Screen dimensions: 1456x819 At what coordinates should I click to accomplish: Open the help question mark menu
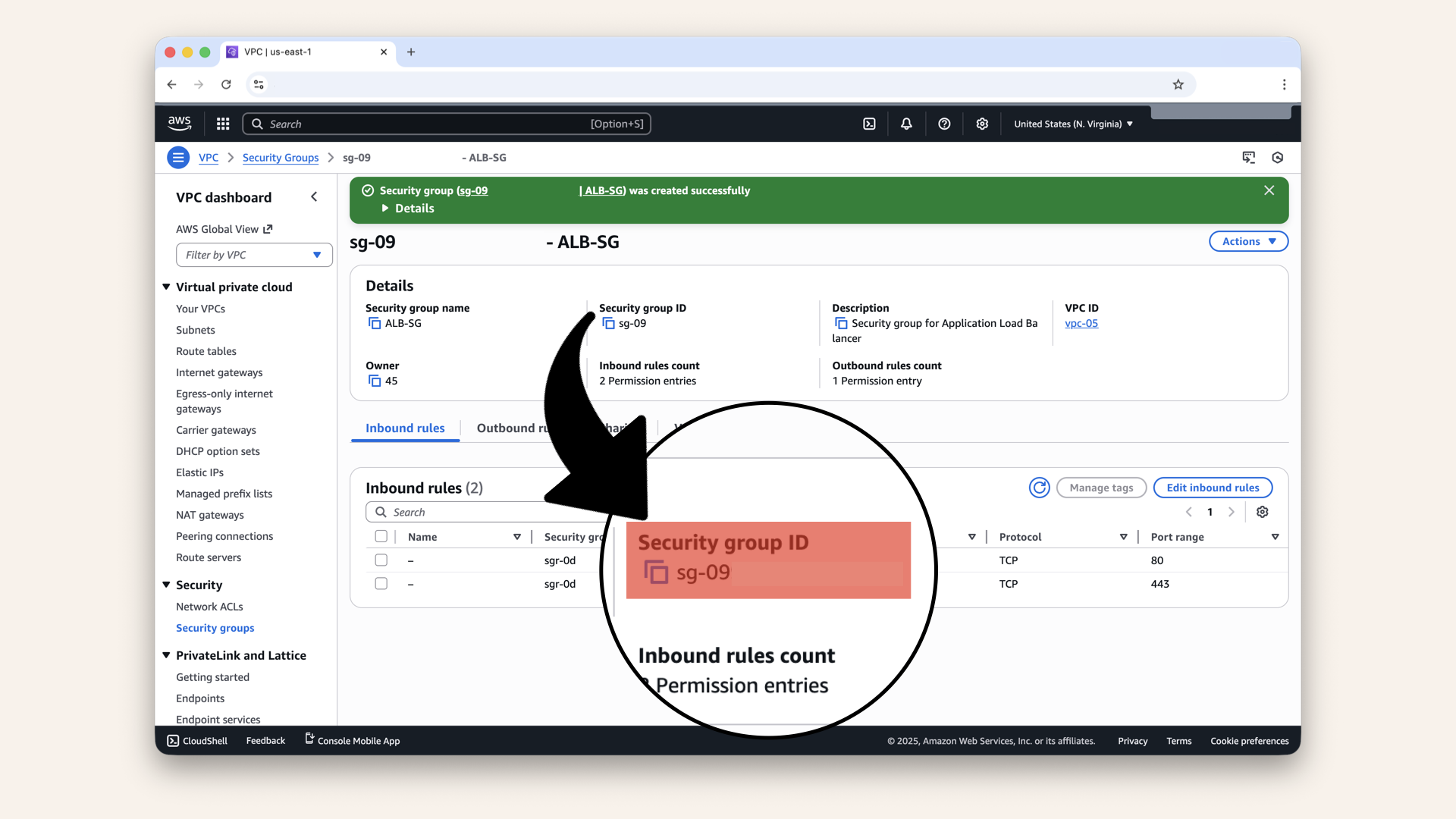(x=944, y=124)
